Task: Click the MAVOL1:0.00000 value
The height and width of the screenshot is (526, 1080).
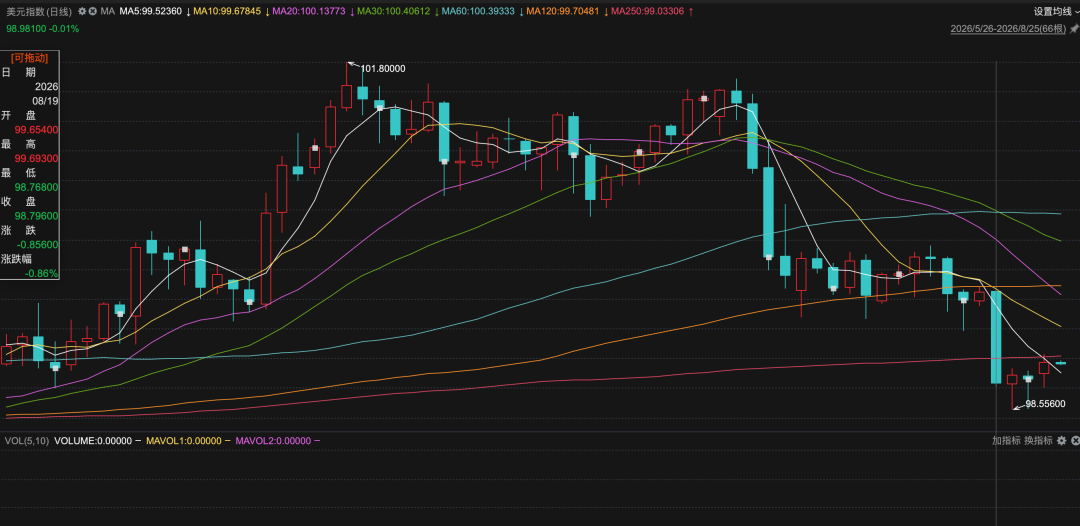Action: pos(184,441)
